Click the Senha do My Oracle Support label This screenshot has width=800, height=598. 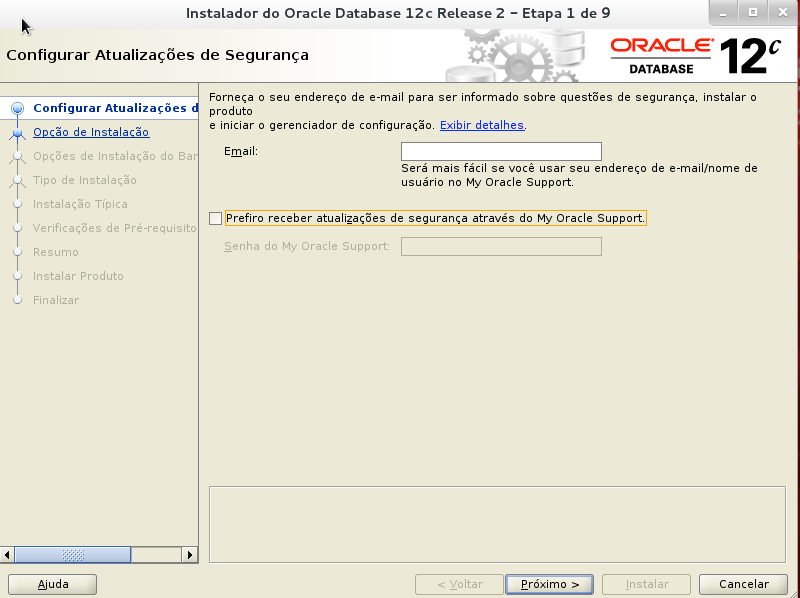tap(307, 246)
